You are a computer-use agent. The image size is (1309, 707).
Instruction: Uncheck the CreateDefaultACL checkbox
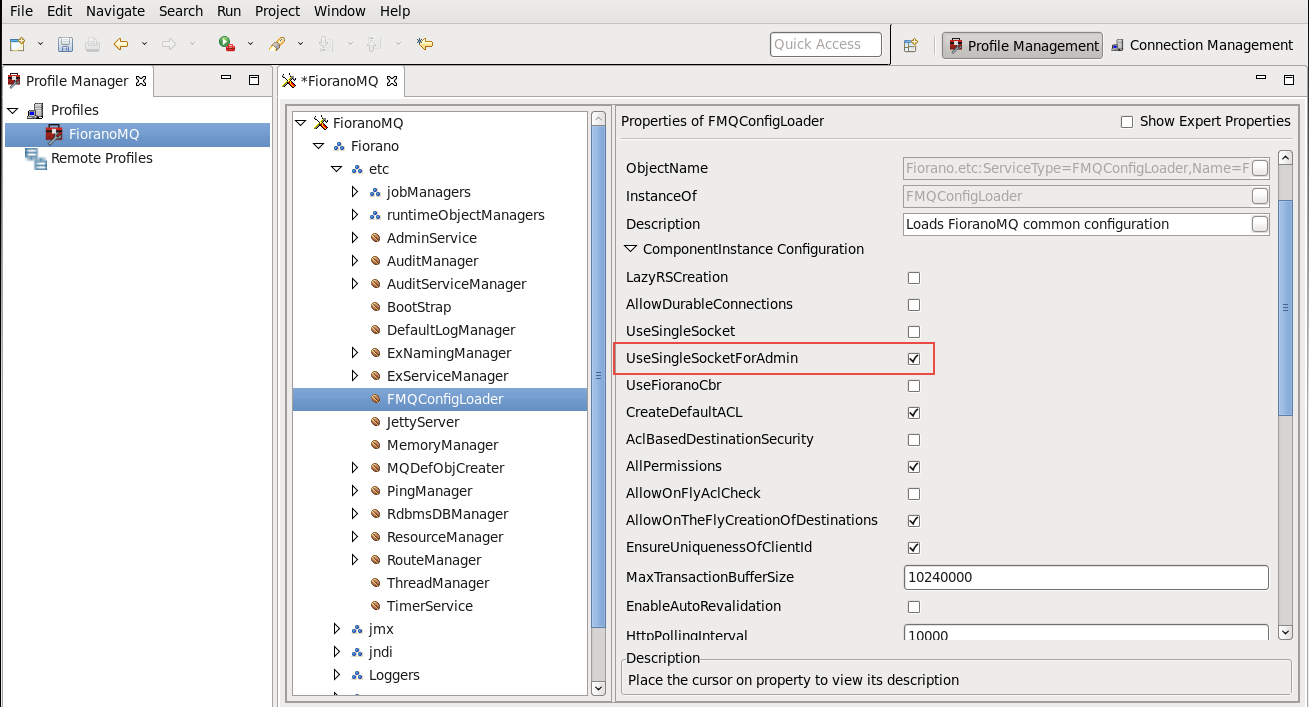pyautogui.click(x=913, y=413)
